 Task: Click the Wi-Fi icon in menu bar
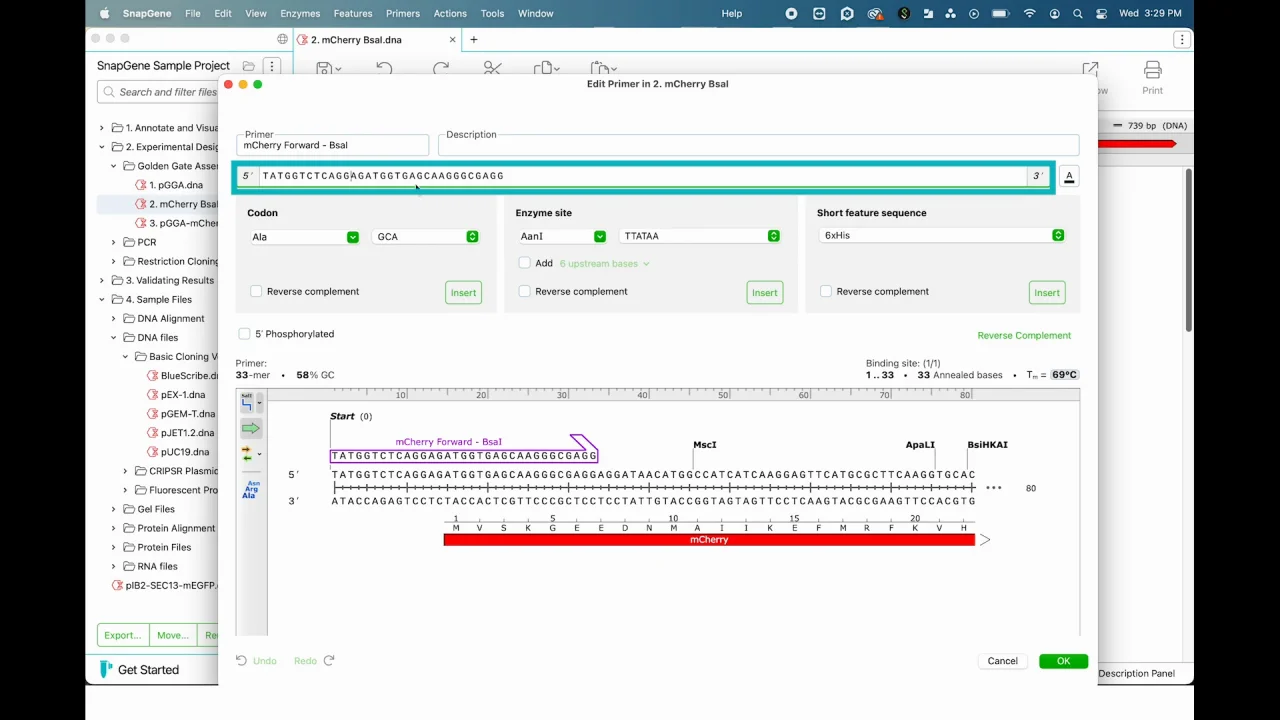point(1030,13)
